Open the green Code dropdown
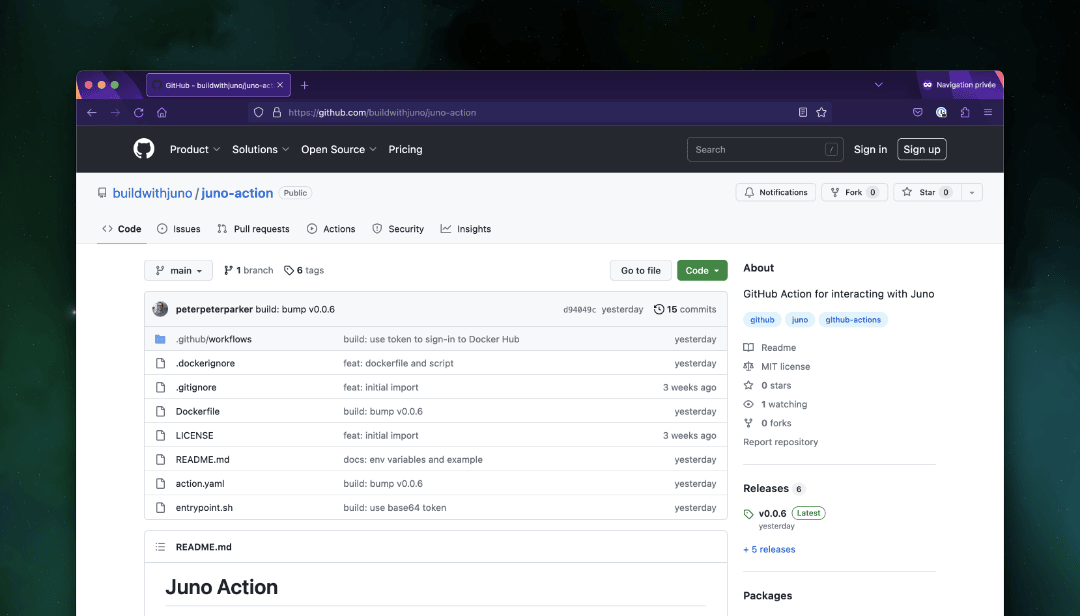Viewport: 1080px width, 616px height. (x=702, y=271)
